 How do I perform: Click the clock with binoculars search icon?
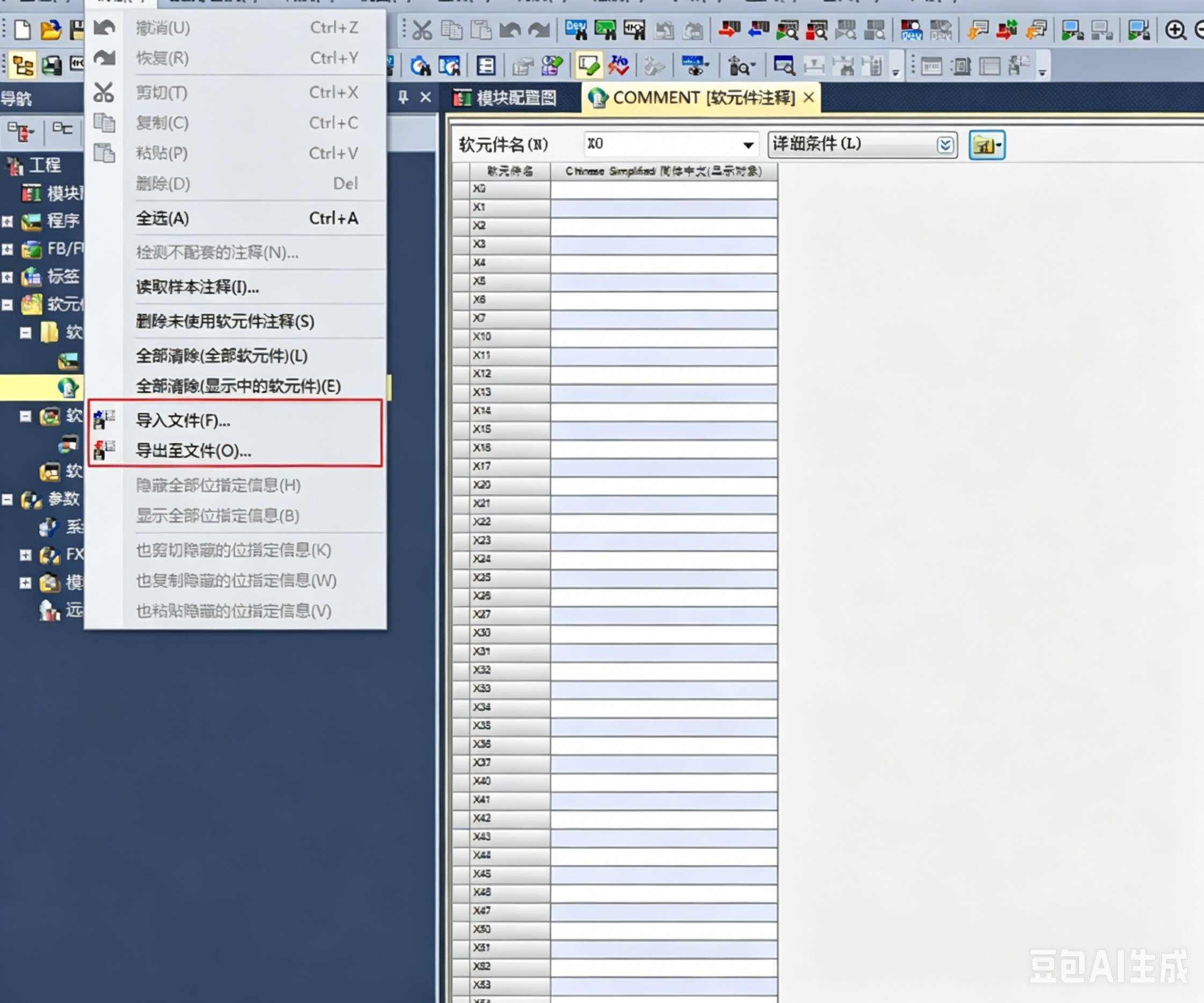tap(420, 66)
